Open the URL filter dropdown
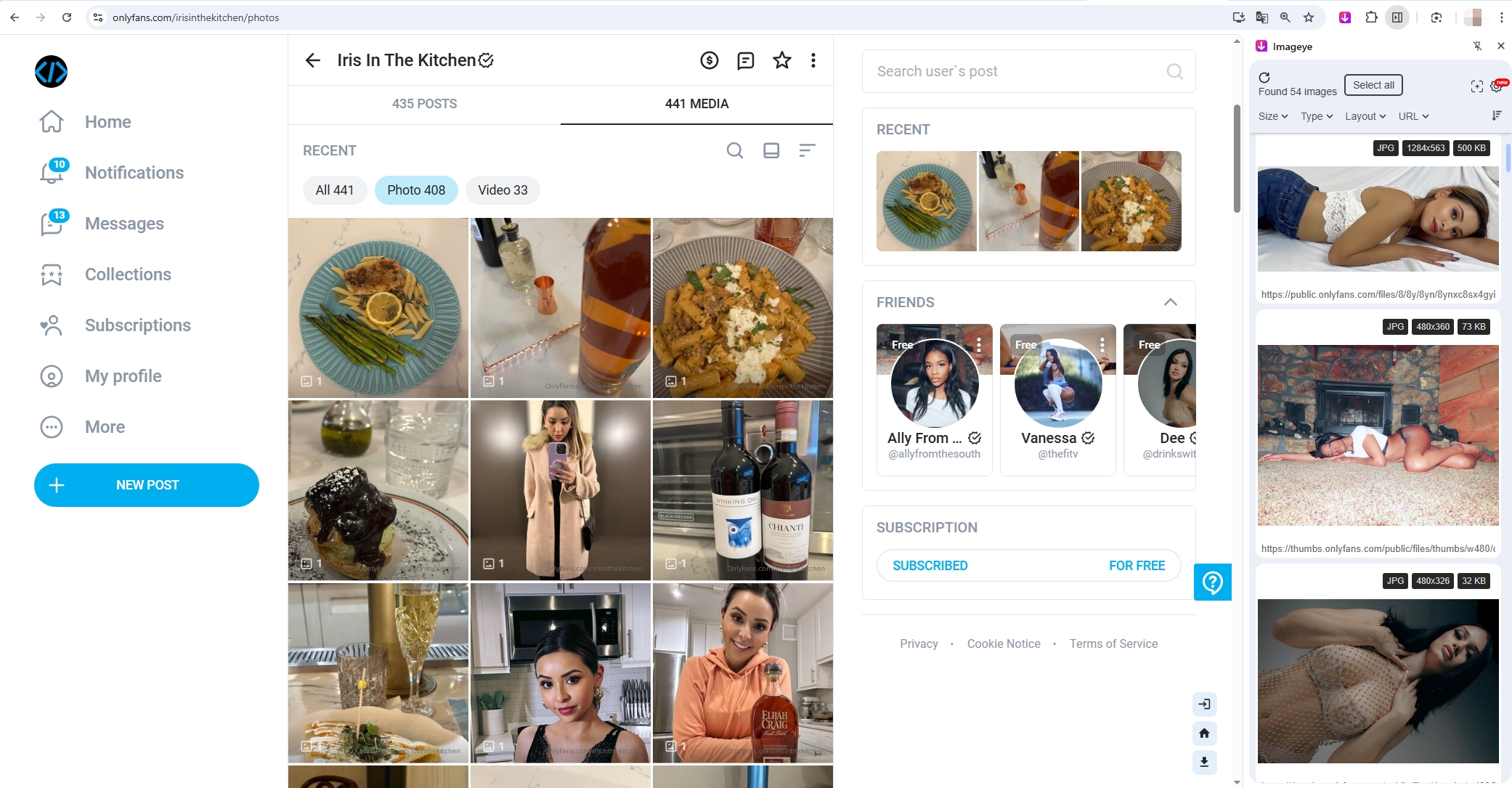1512x788 pixels. tap(1413, 116)
